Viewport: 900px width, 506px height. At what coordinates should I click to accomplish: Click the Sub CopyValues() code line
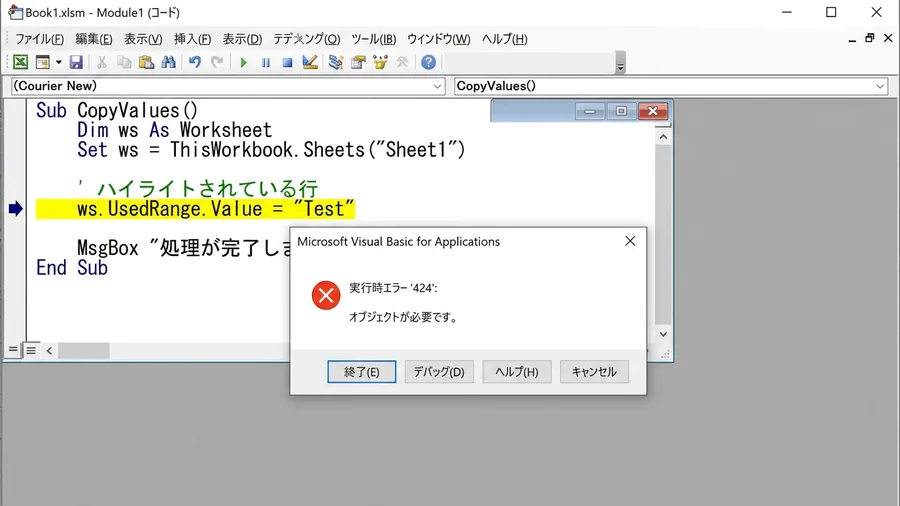117,110
